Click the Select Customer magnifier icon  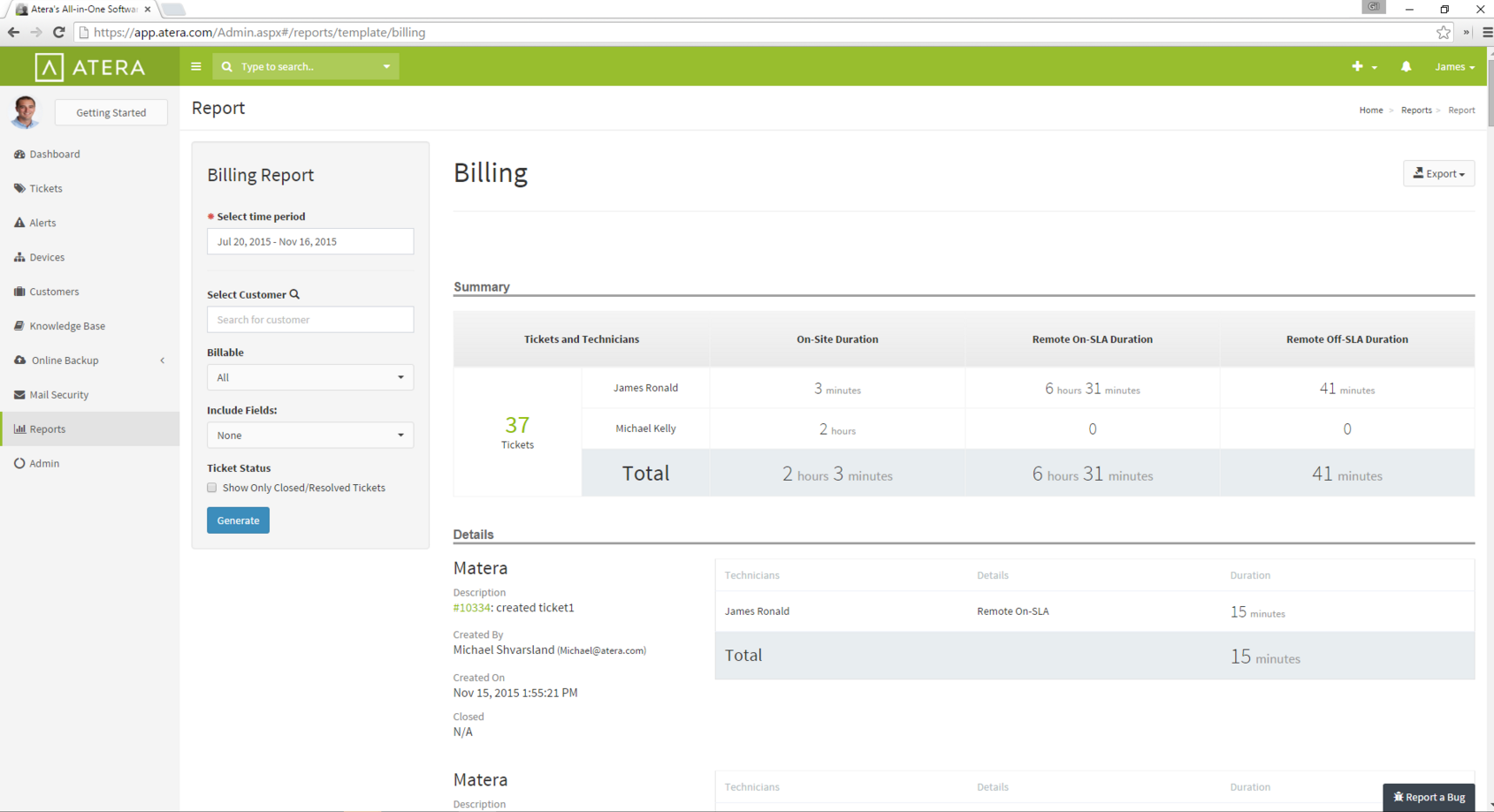coord(295,294)
